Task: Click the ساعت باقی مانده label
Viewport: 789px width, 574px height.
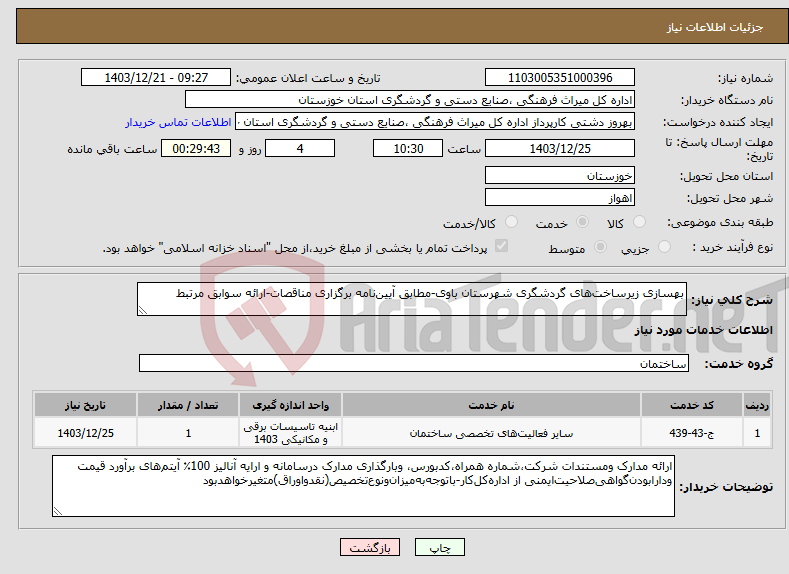Action: [112, 149]
